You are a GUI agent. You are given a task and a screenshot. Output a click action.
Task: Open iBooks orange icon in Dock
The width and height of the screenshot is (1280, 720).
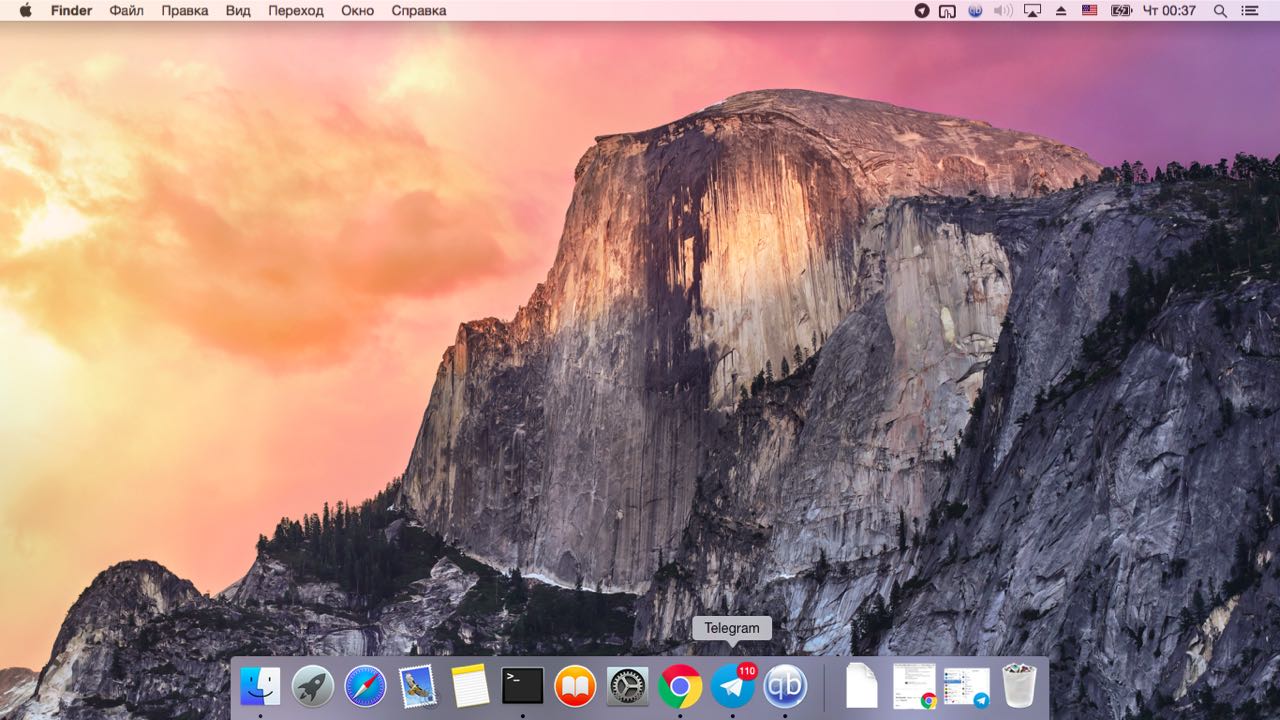tap(575, 686)
